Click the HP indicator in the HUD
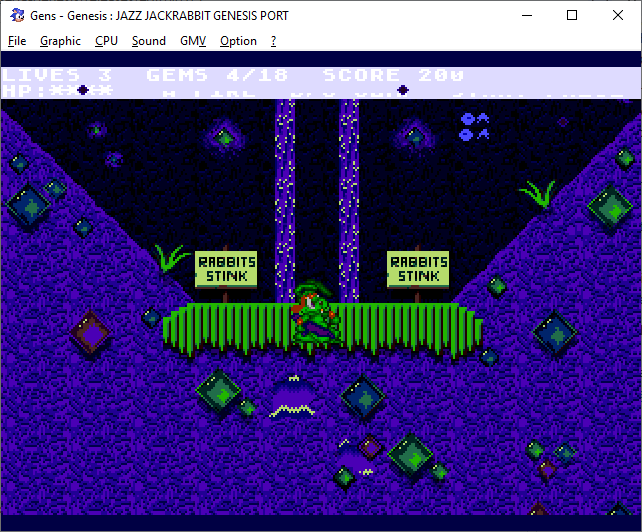The height and width of the screenshot is (532, 642). click(x=57, y=91)
